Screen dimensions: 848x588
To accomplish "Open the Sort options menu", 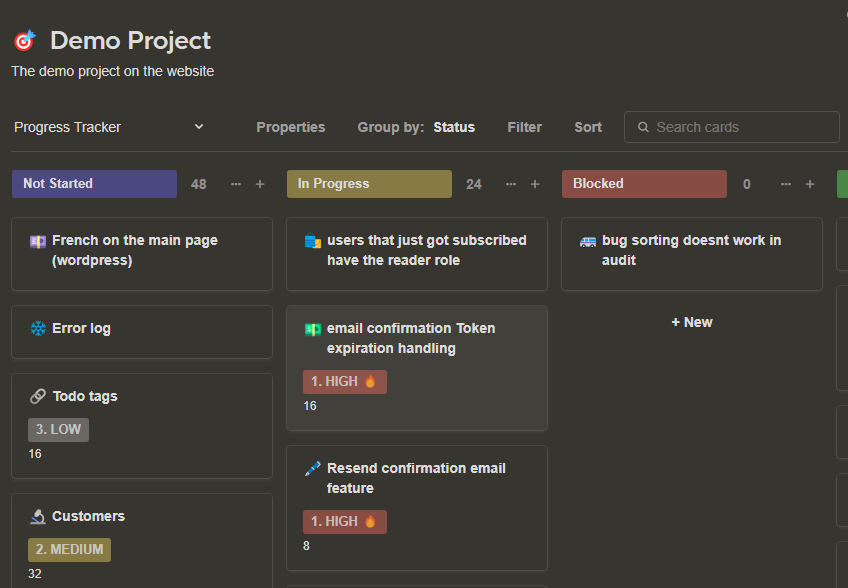I will click(588, 127).
